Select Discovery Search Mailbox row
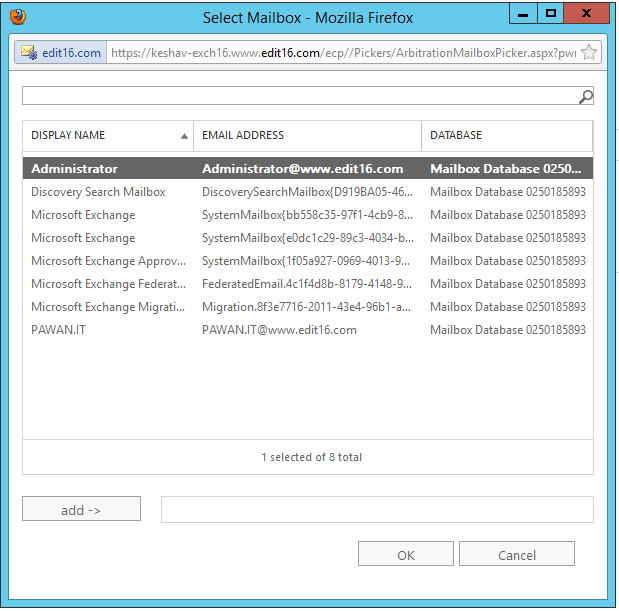The image size is (619, 611). (308, 192)
